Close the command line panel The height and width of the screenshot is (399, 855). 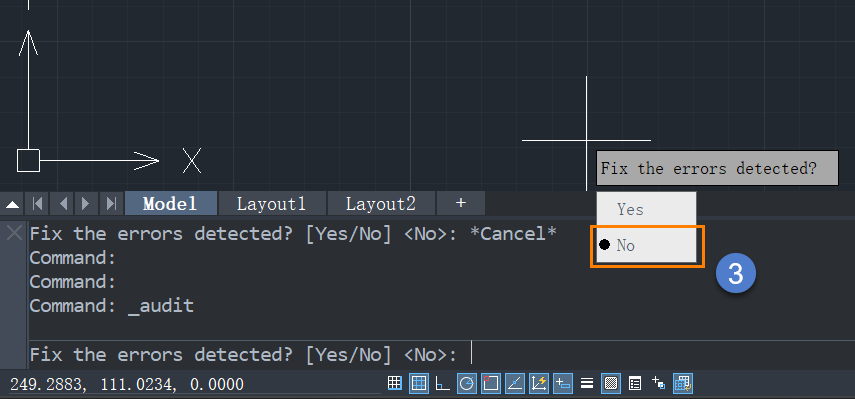(14, 233)
